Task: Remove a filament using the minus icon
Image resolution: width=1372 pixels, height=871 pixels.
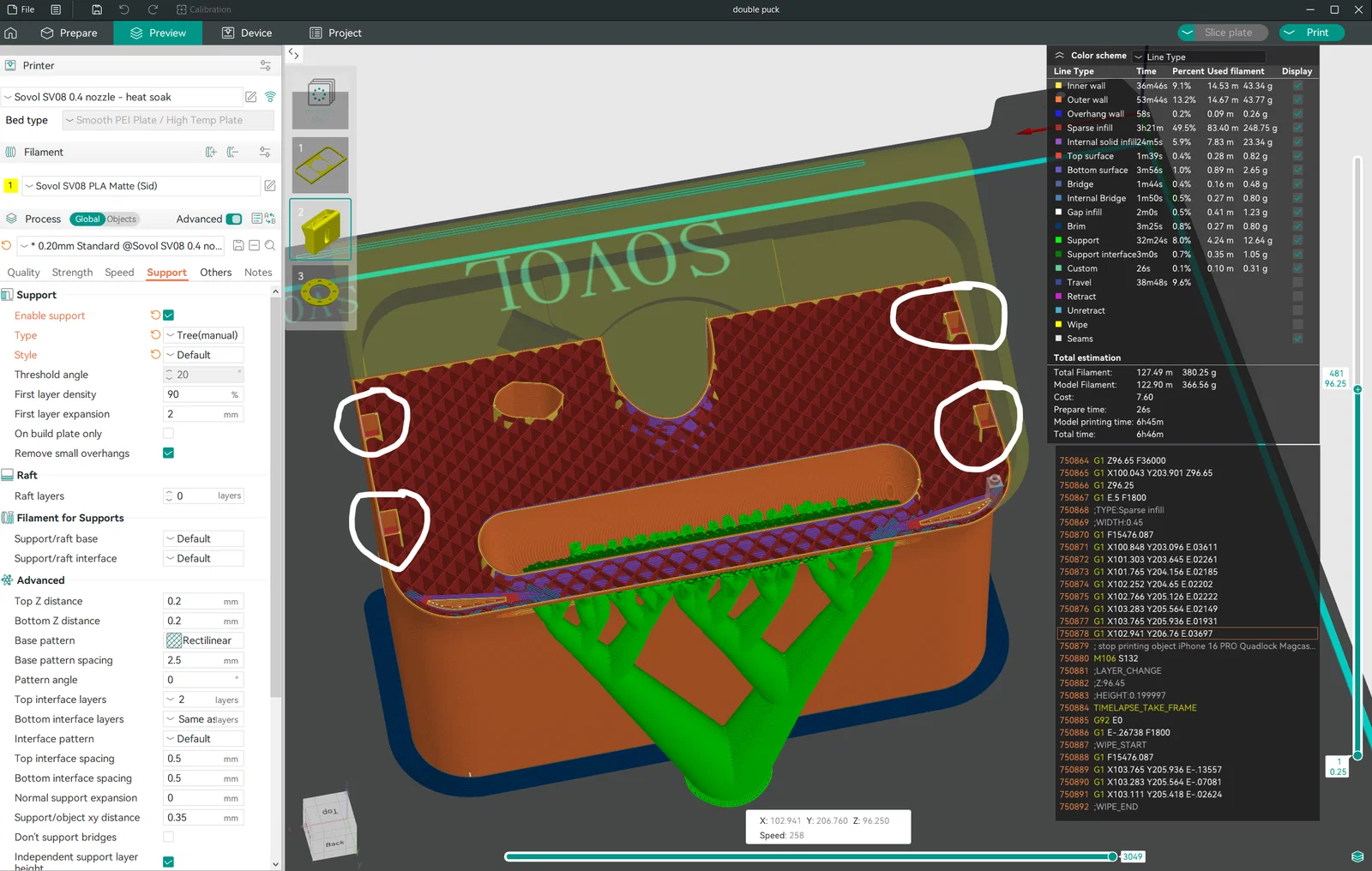Action: [x=232, y=152]
